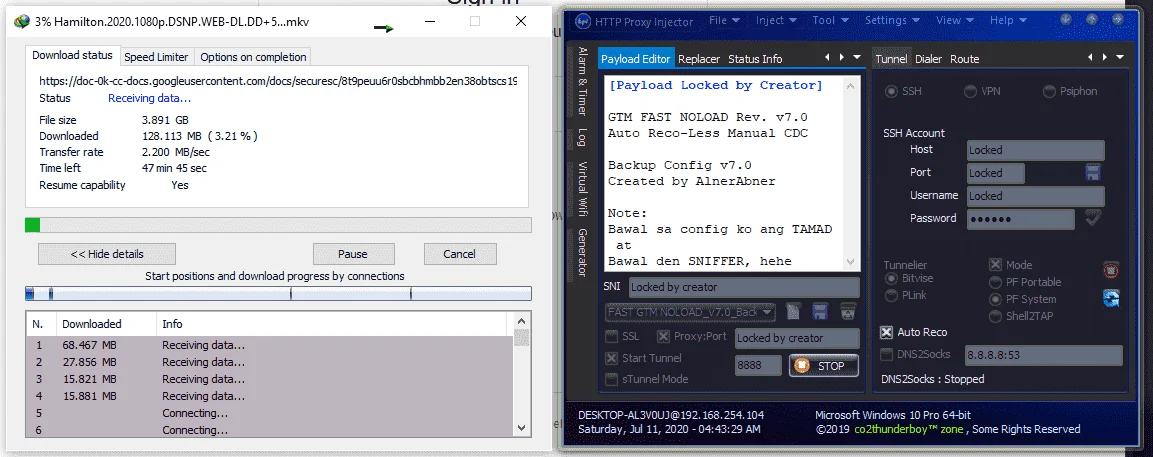This screenshot has height=457, width=1153.
Task: Cancel the Hamilton download
Action: tap(460, 254)
